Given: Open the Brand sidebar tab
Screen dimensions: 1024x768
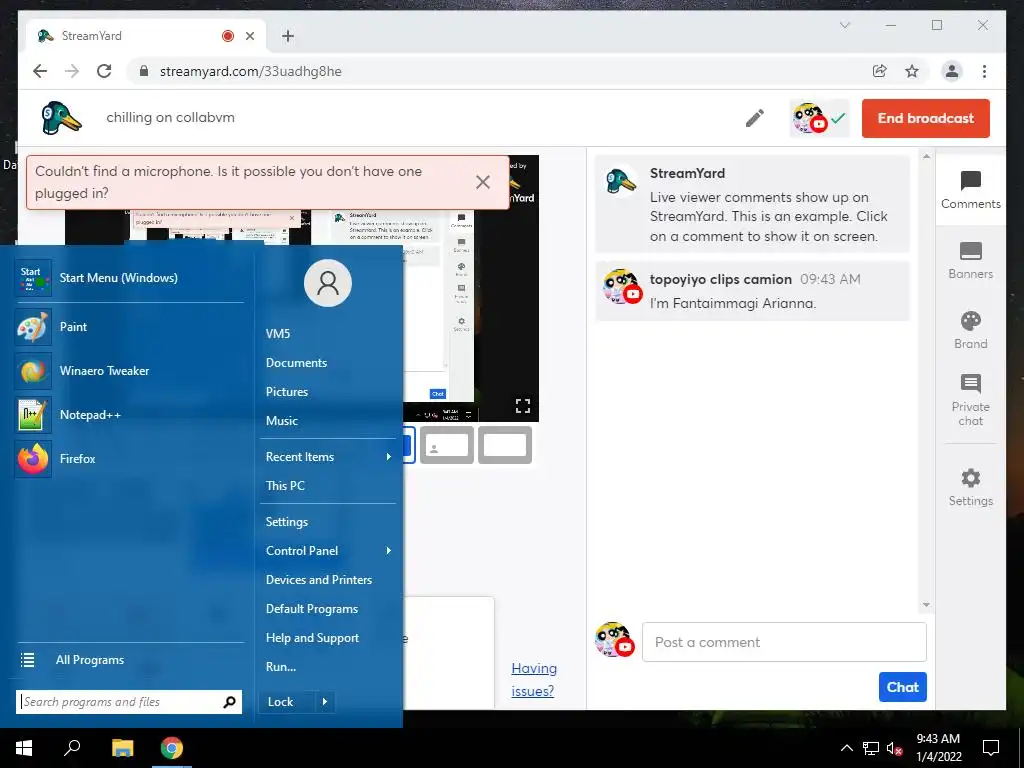Looking at the screenshot, I should tap(970, 330).
